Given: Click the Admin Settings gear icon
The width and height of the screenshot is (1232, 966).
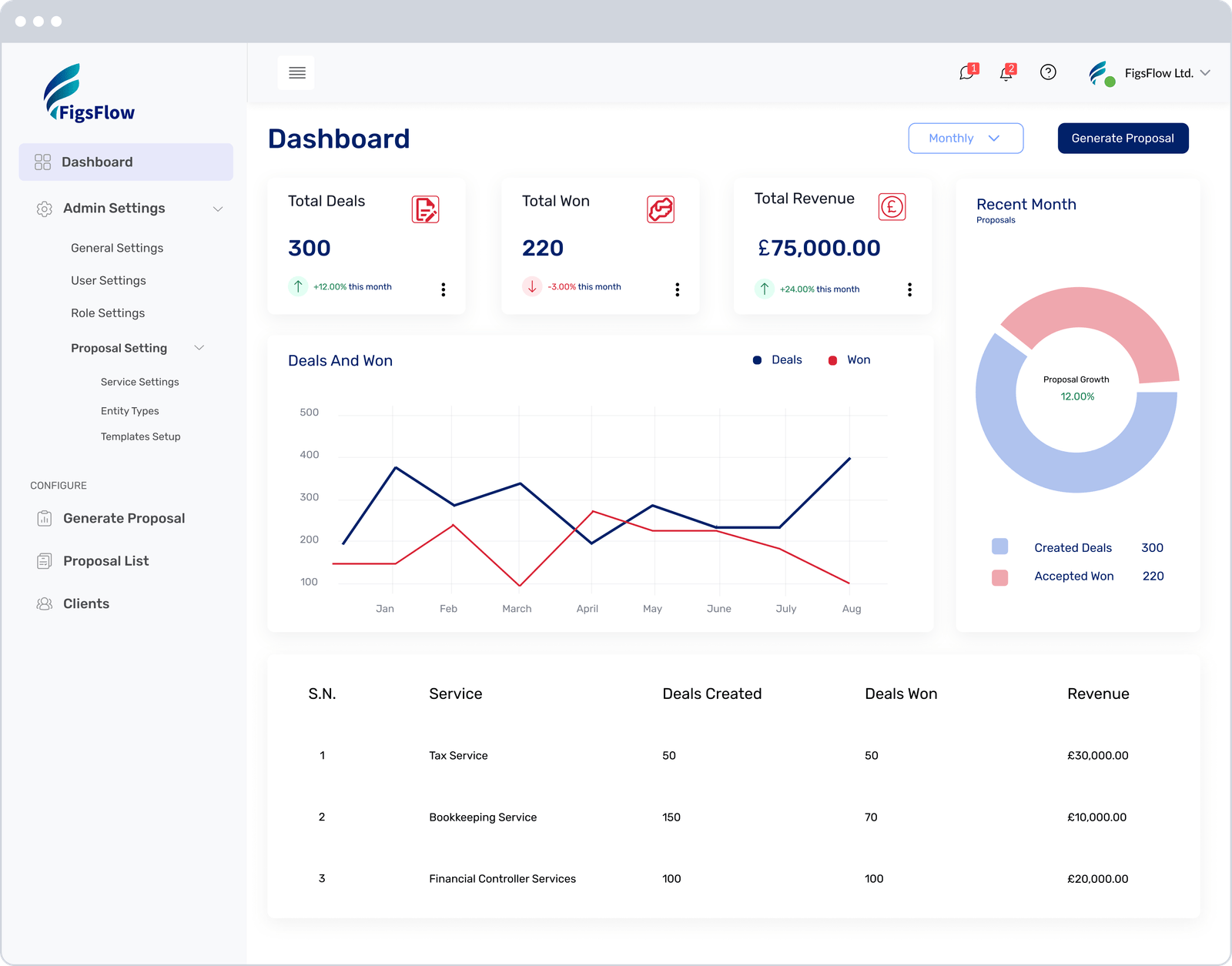Looking at the screenshot, I should click(x=45, y=209).
